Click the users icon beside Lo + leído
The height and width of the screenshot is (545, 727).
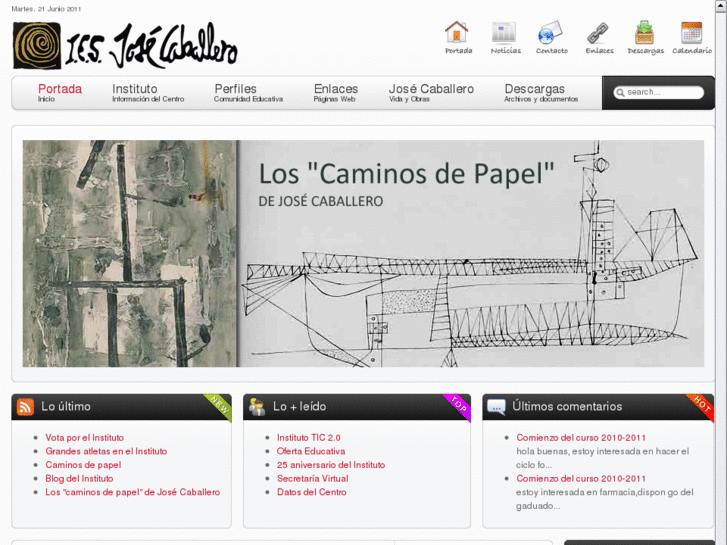(257, 407)
